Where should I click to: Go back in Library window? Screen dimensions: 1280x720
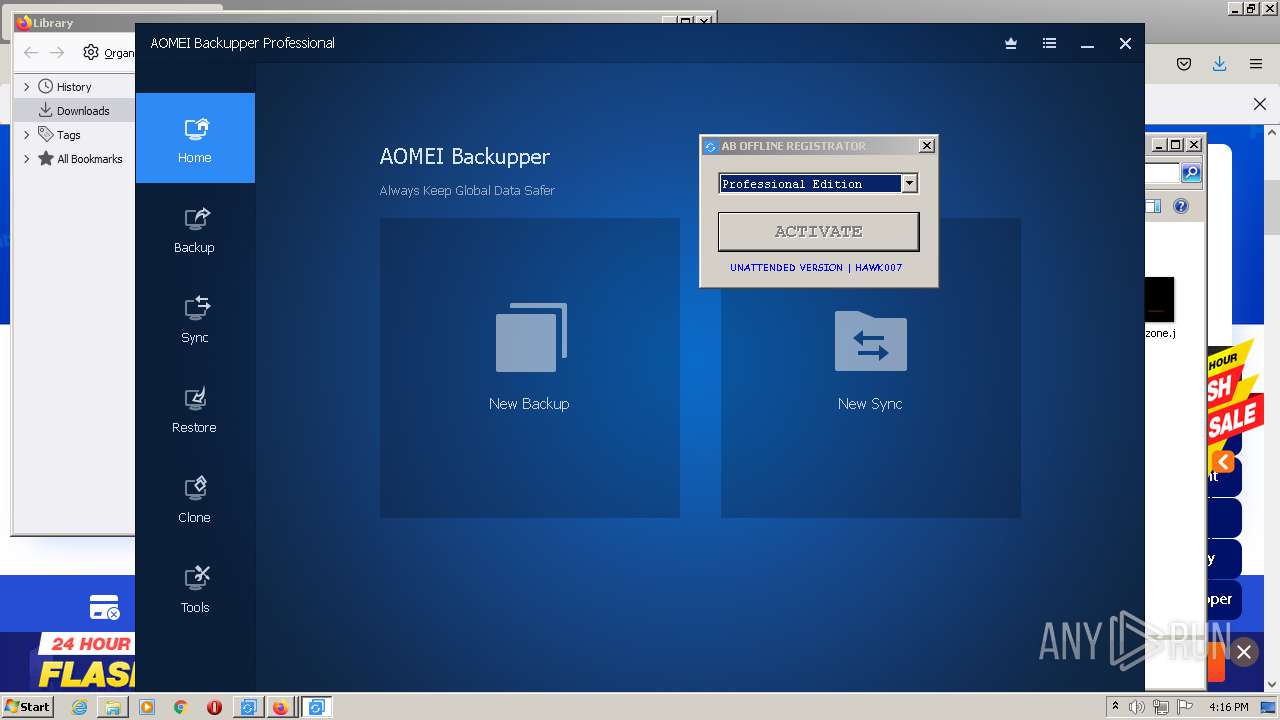click(x=31, y=53)
